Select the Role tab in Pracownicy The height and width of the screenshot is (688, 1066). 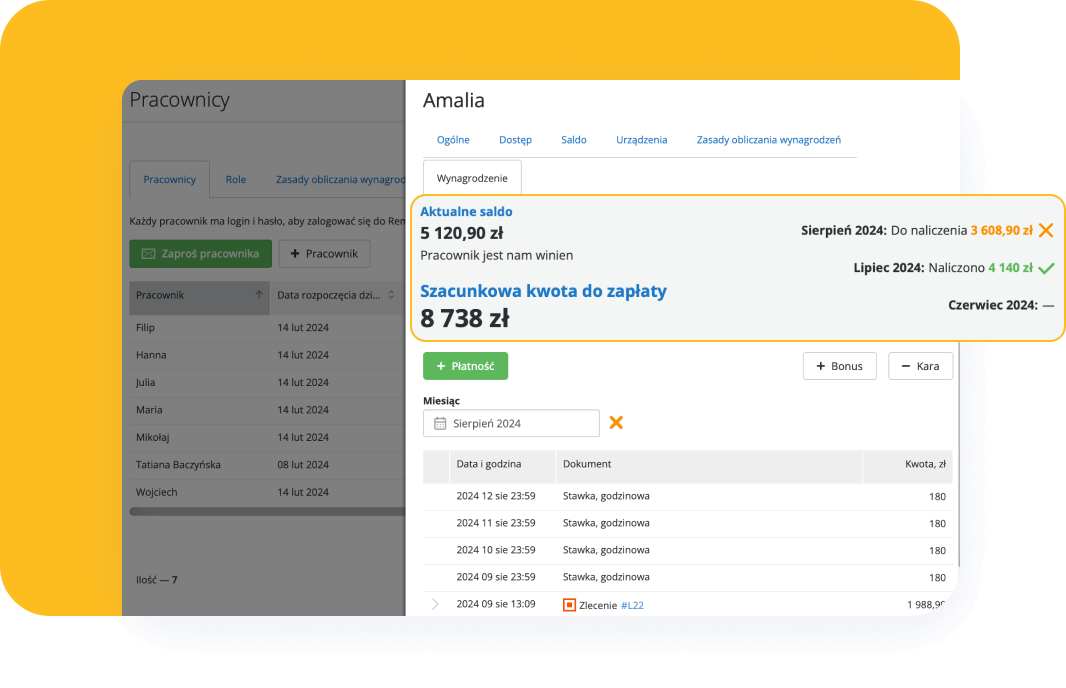[x=235, y=180]
